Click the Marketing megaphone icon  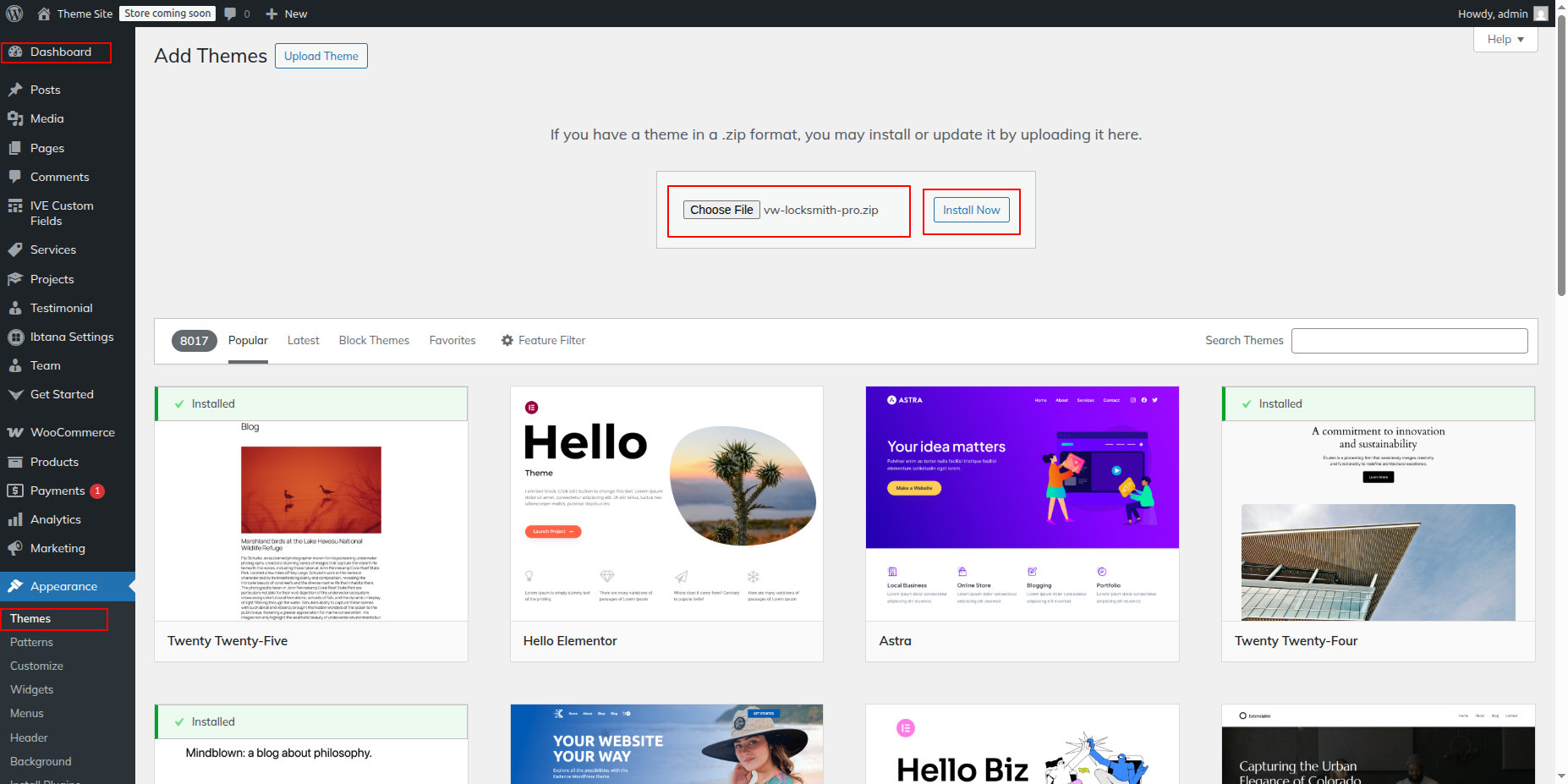pyautogui.click(x=15, y=548)
